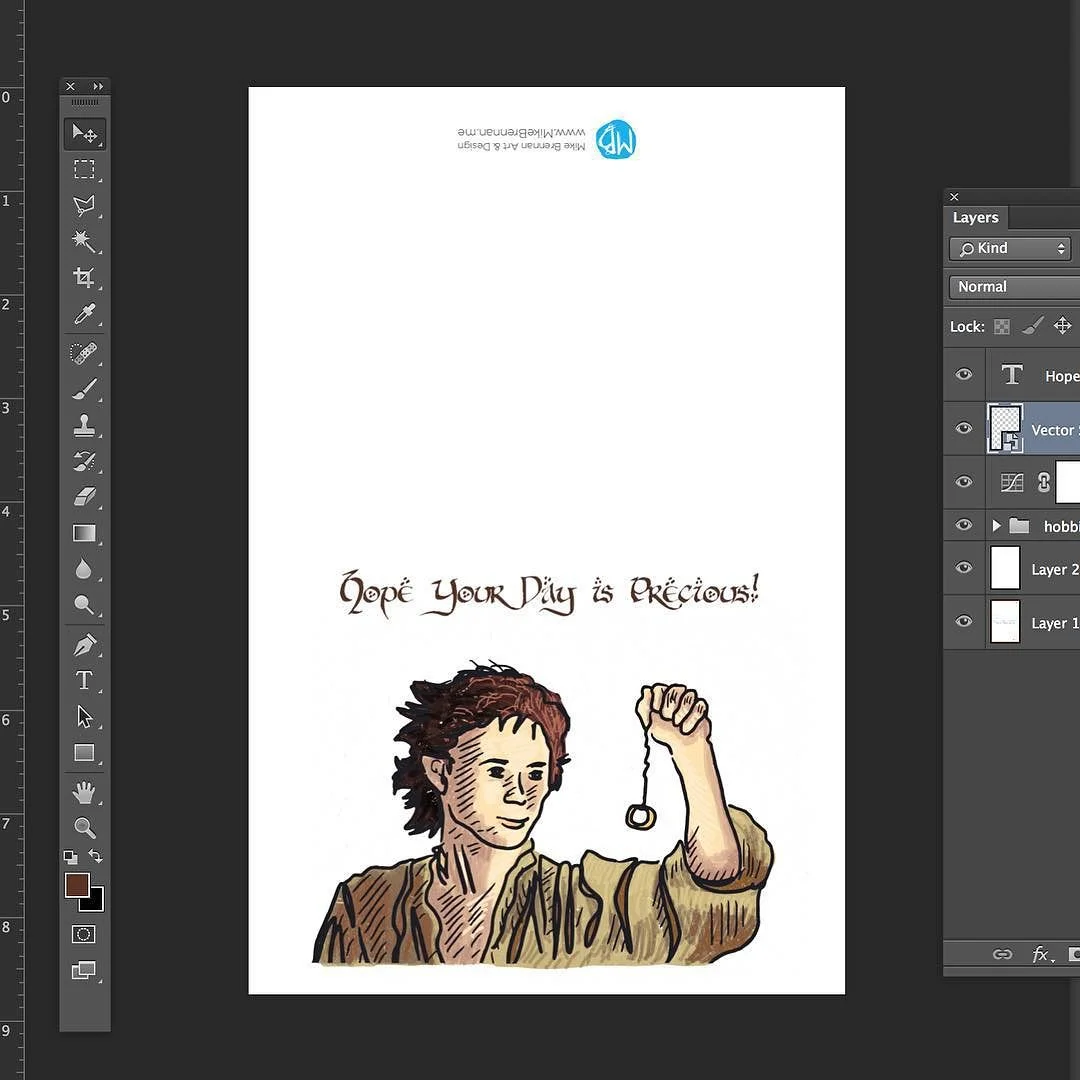Select the Zoom tool

tap(85, 827)
